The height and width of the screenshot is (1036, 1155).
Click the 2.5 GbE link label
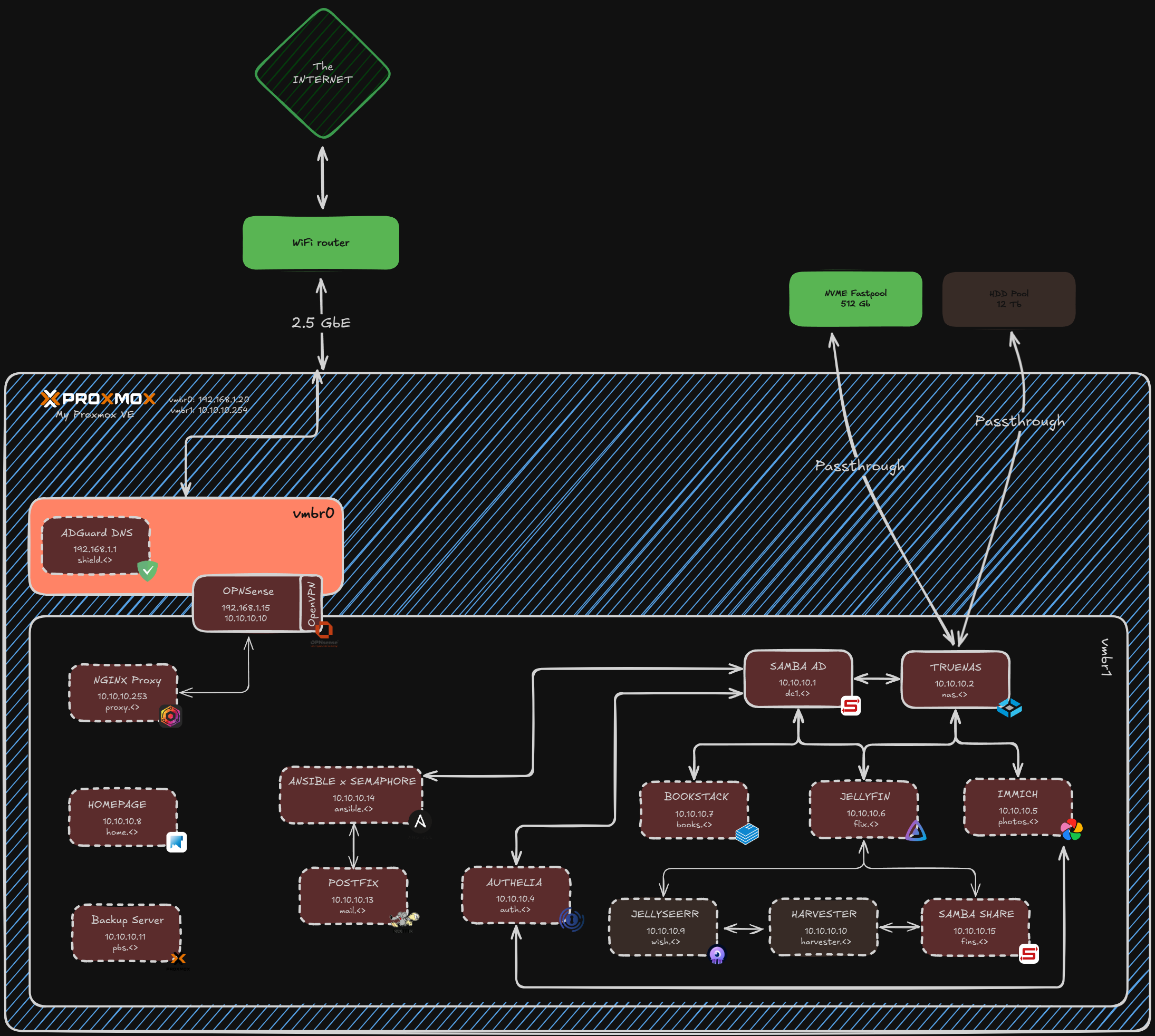click(x=321, y=323)
